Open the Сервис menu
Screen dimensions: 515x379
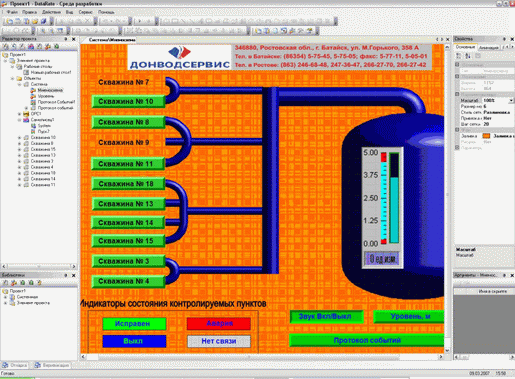(x=86, y=12)
